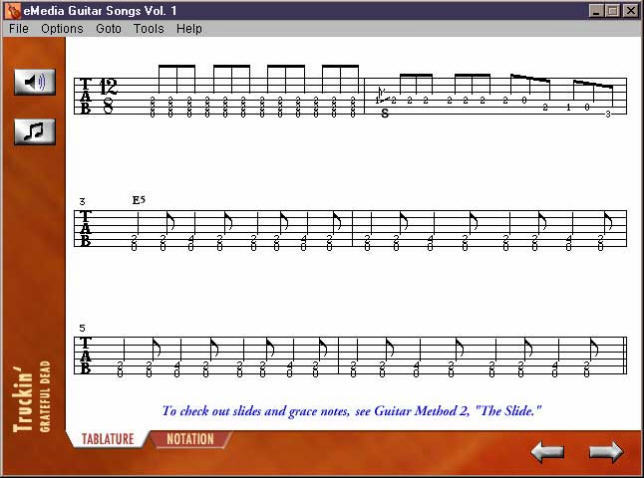This screenshot has height=478, width=644.
Task: Click the first tablature staff TAB clef
Action: [85, 96]
